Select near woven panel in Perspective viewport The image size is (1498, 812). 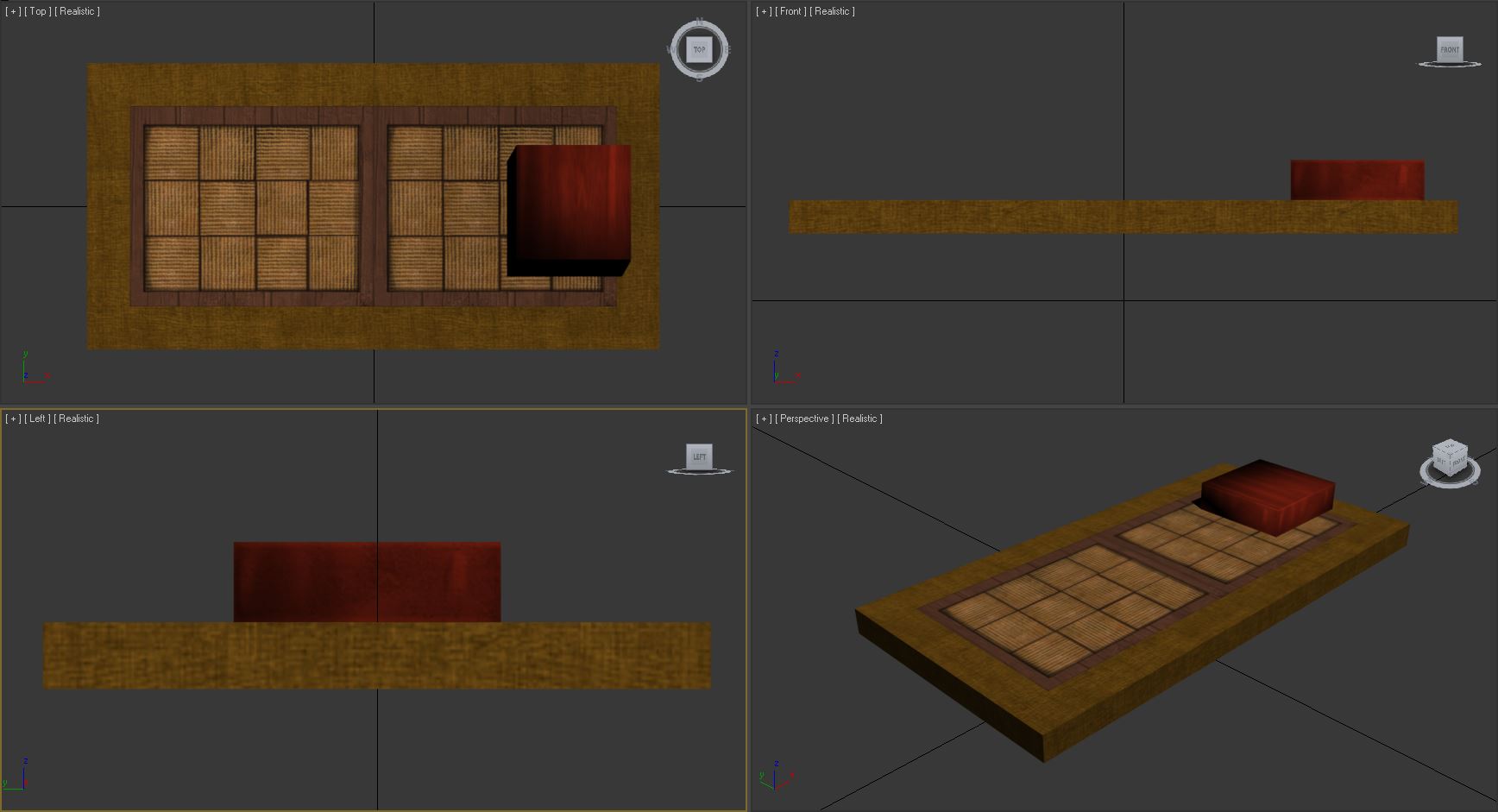click(x=1073, y=608)
